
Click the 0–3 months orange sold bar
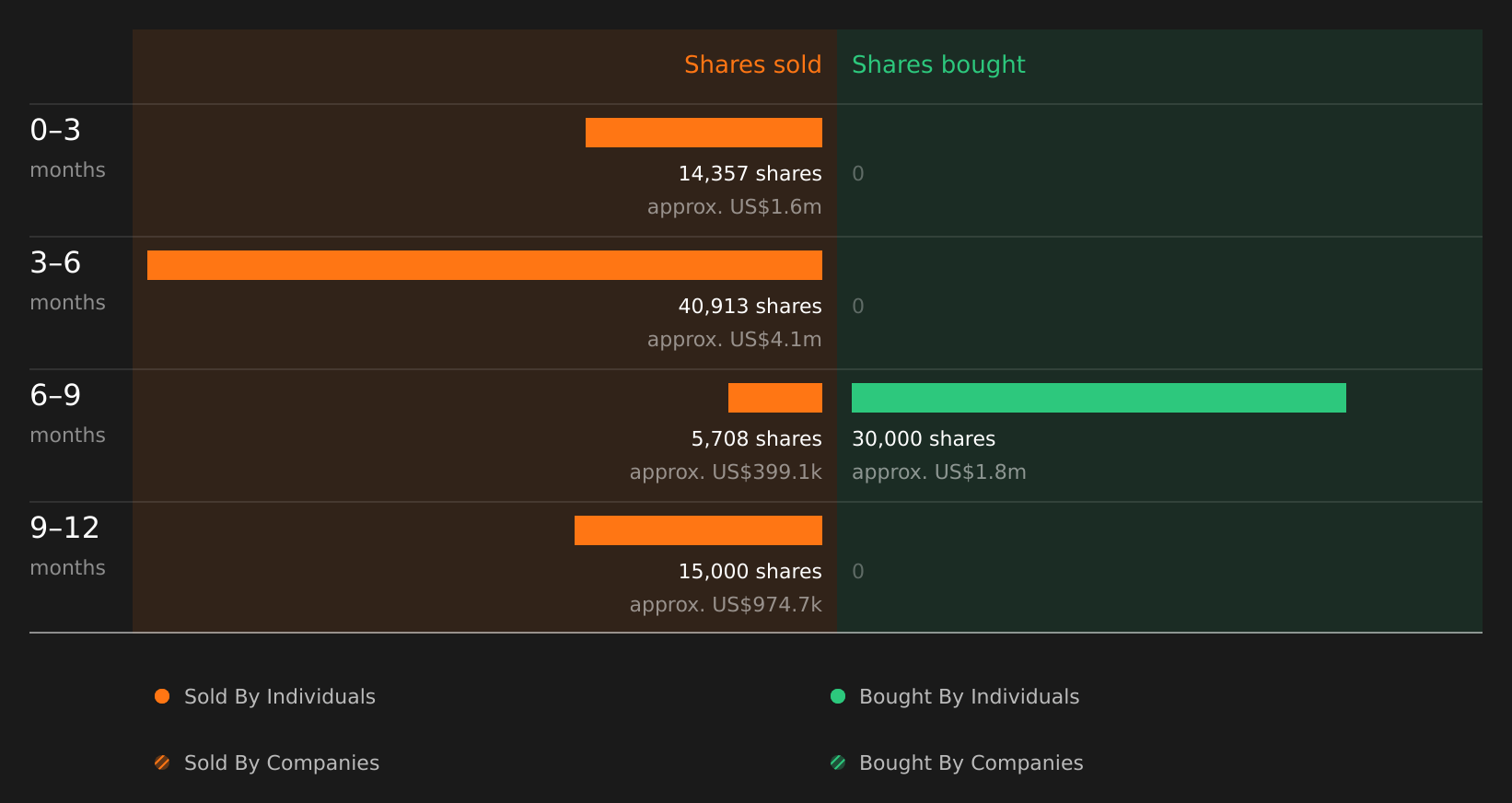[704, 133]
